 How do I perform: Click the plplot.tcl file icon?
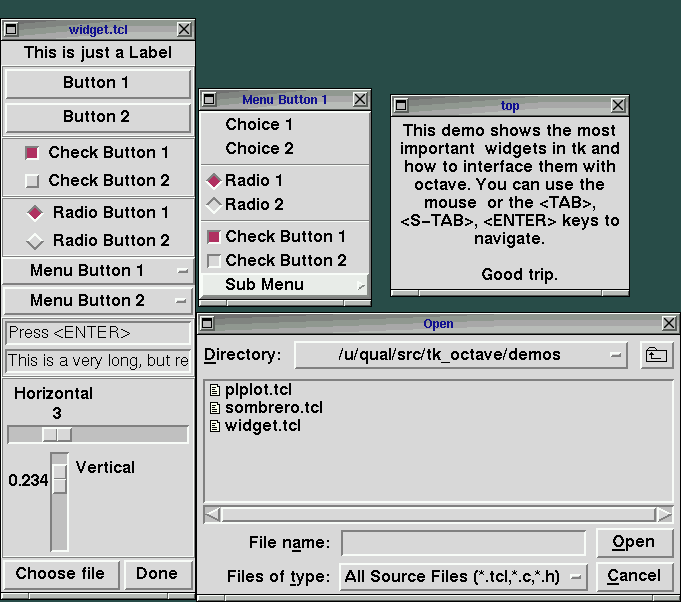214,390
